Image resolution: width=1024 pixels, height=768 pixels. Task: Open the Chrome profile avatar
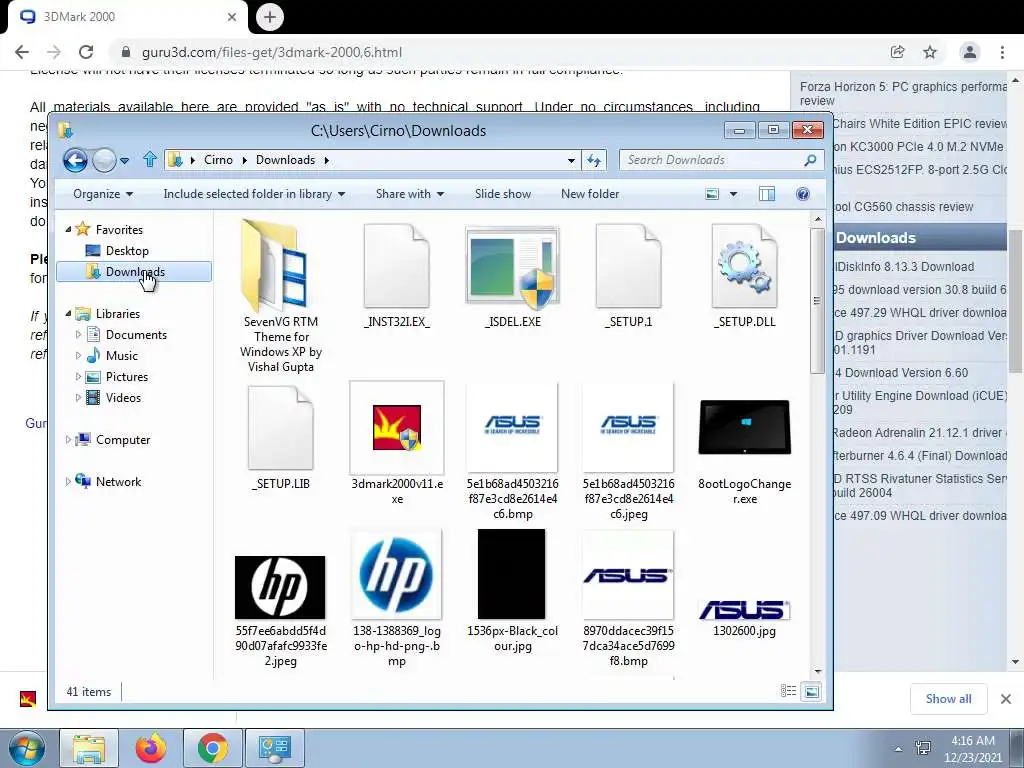coord(970,52)
